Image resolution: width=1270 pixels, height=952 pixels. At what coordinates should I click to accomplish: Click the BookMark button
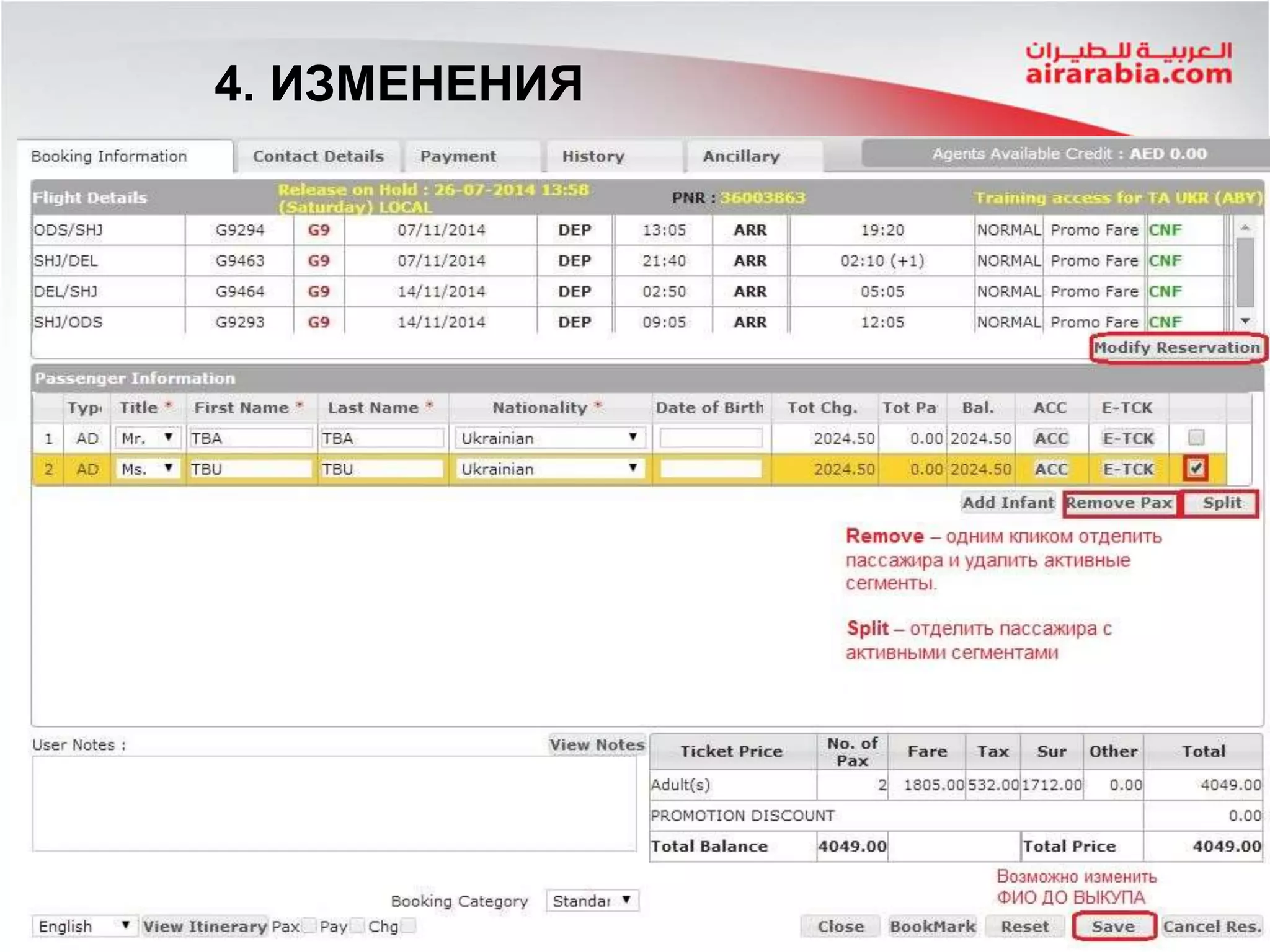click(932, 926)
